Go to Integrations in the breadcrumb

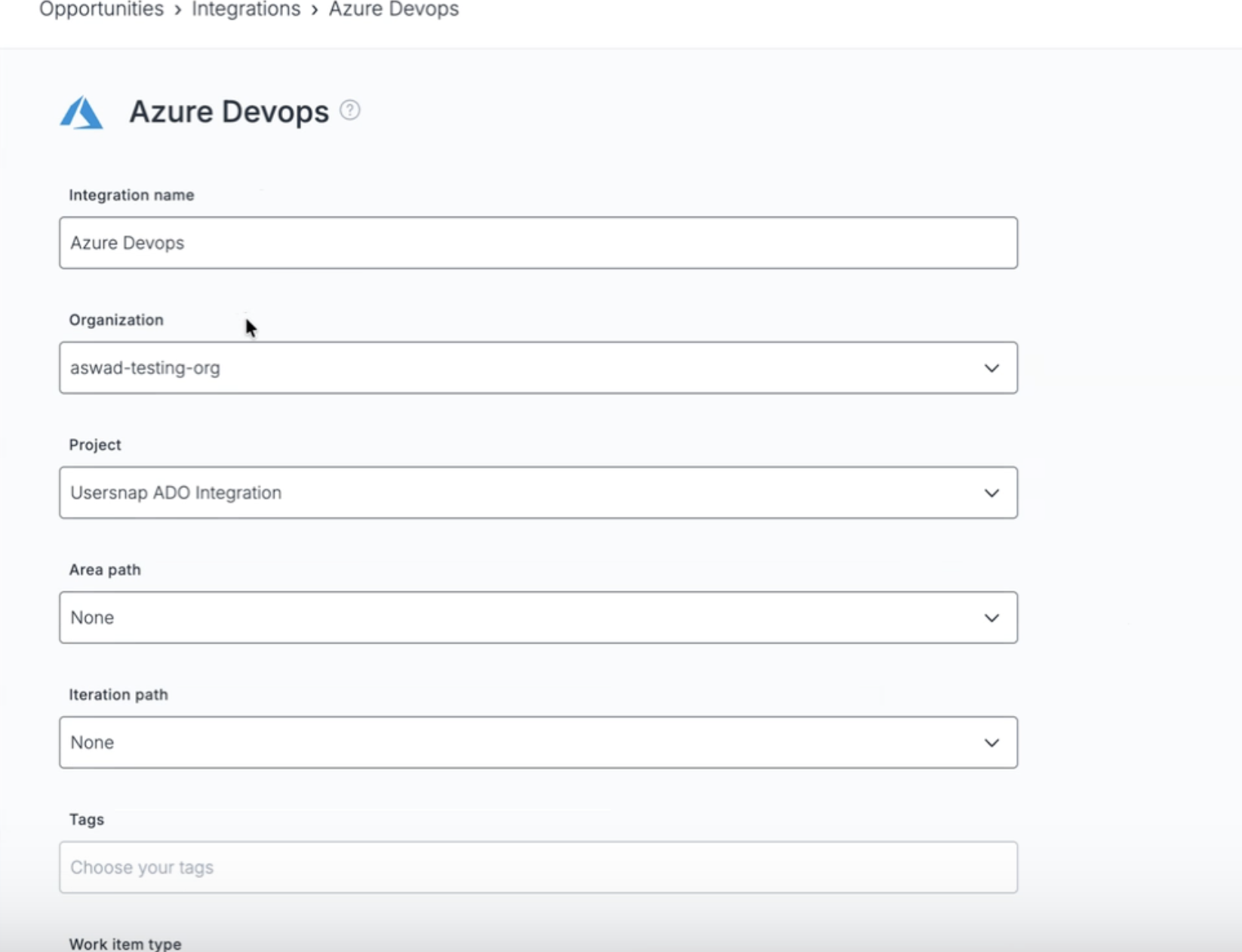pyautogui.click(x=246, y=9)
